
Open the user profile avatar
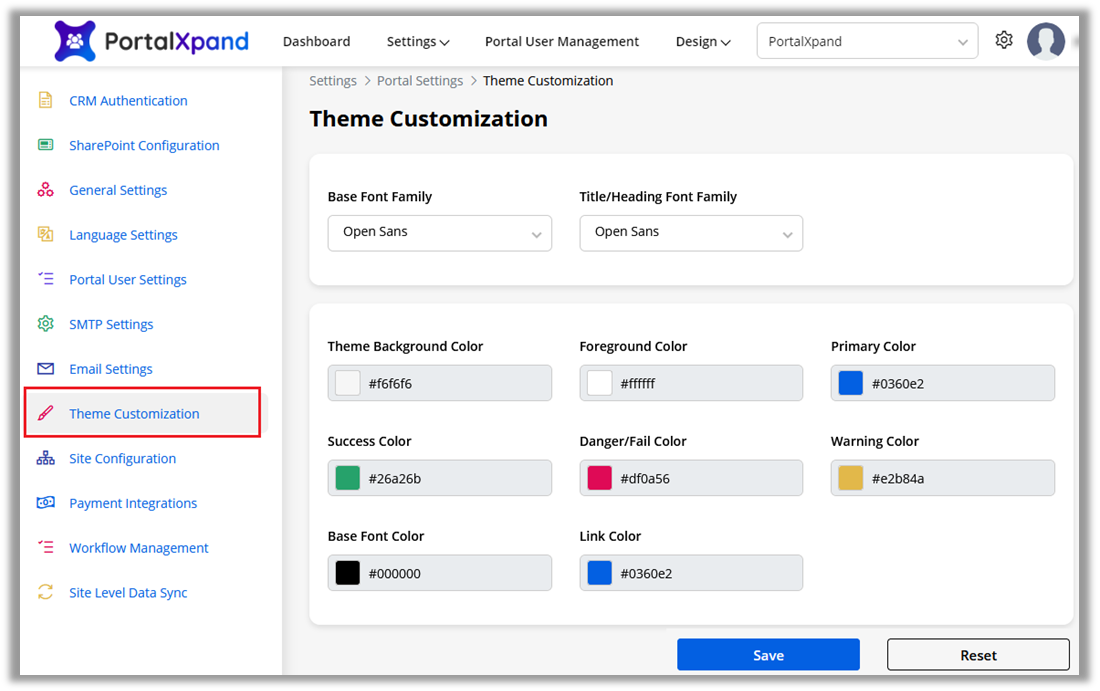point(1046,41)
